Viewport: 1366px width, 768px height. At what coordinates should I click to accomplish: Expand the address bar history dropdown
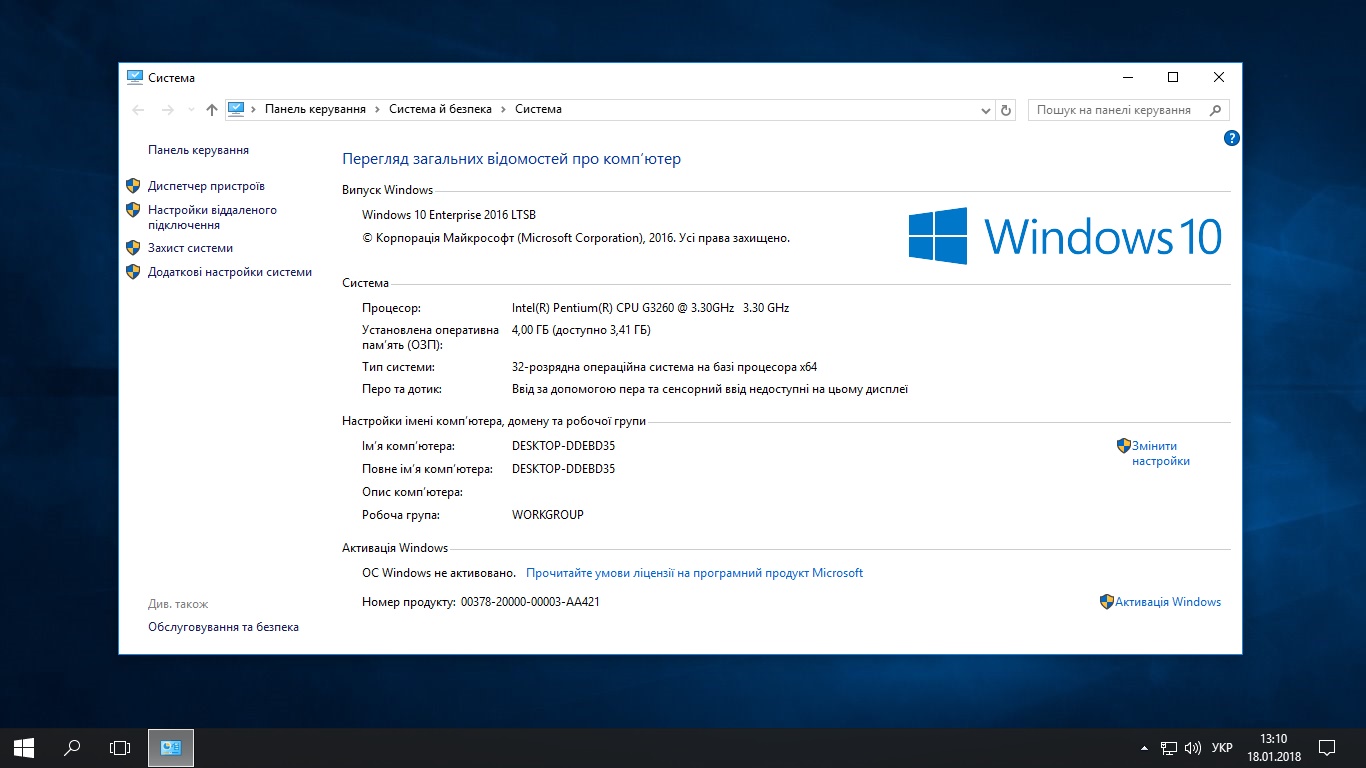point(985,110)
